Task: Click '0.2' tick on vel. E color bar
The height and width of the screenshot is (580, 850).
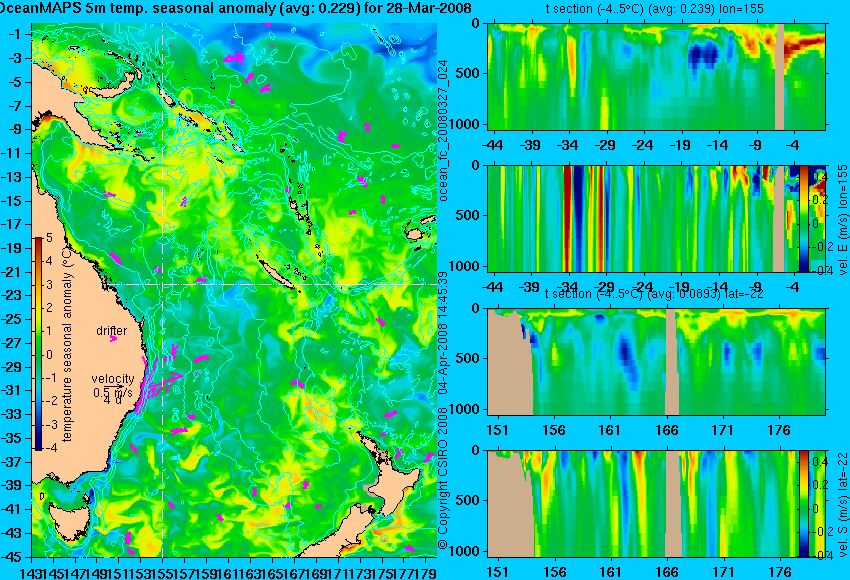Action: pos(819,199)
